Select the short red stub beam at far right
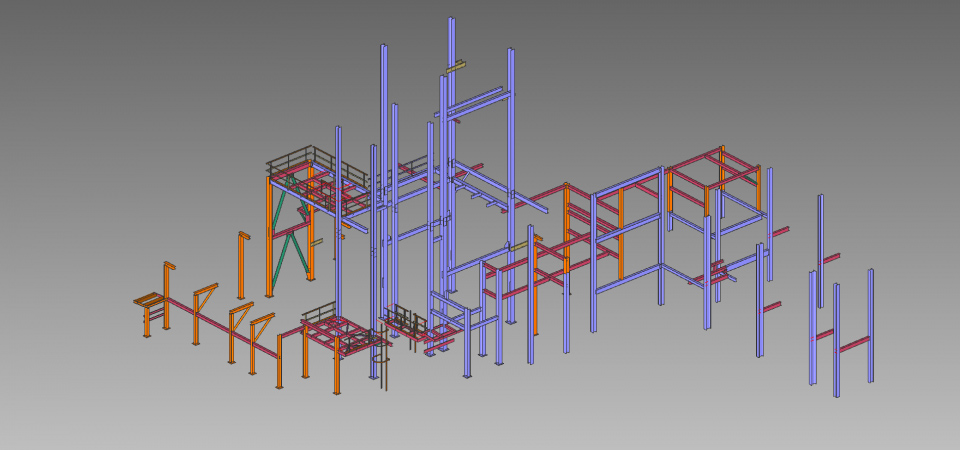Screen dimensions: 960x450 click(x=773, y=306)
